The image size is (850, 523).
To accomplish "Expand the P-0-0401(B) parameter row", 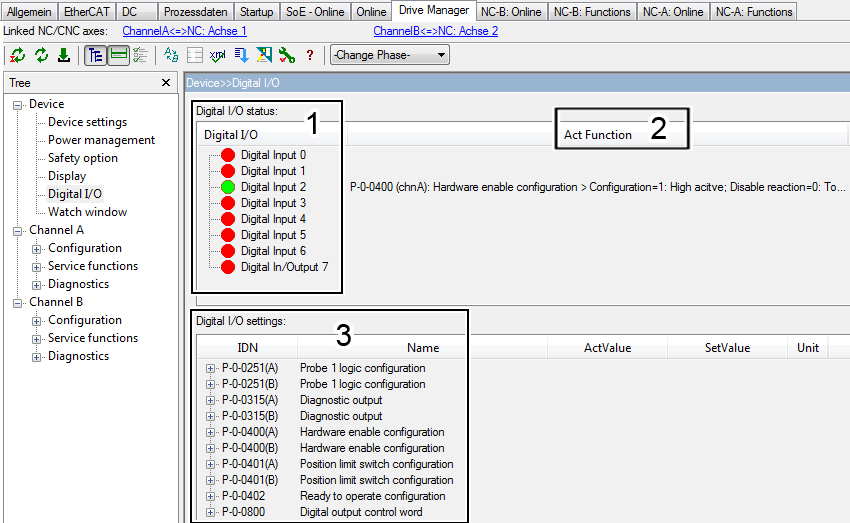I will (210, 481).
